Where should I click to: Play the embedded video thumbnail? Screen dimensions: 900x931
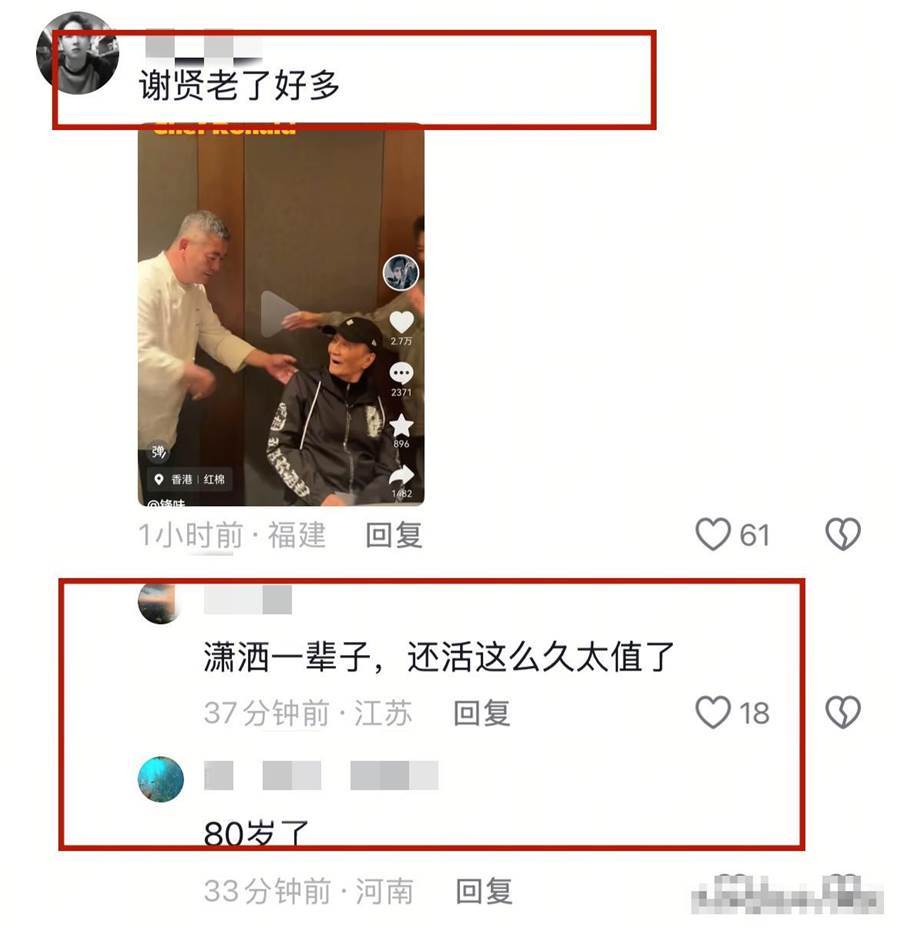click(x=279, y=314)
